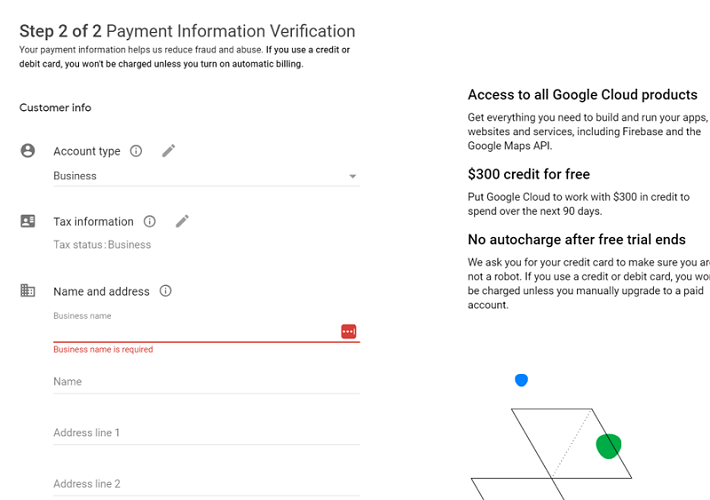
Task: Click the "Business name is required" error
Action: 103,350
